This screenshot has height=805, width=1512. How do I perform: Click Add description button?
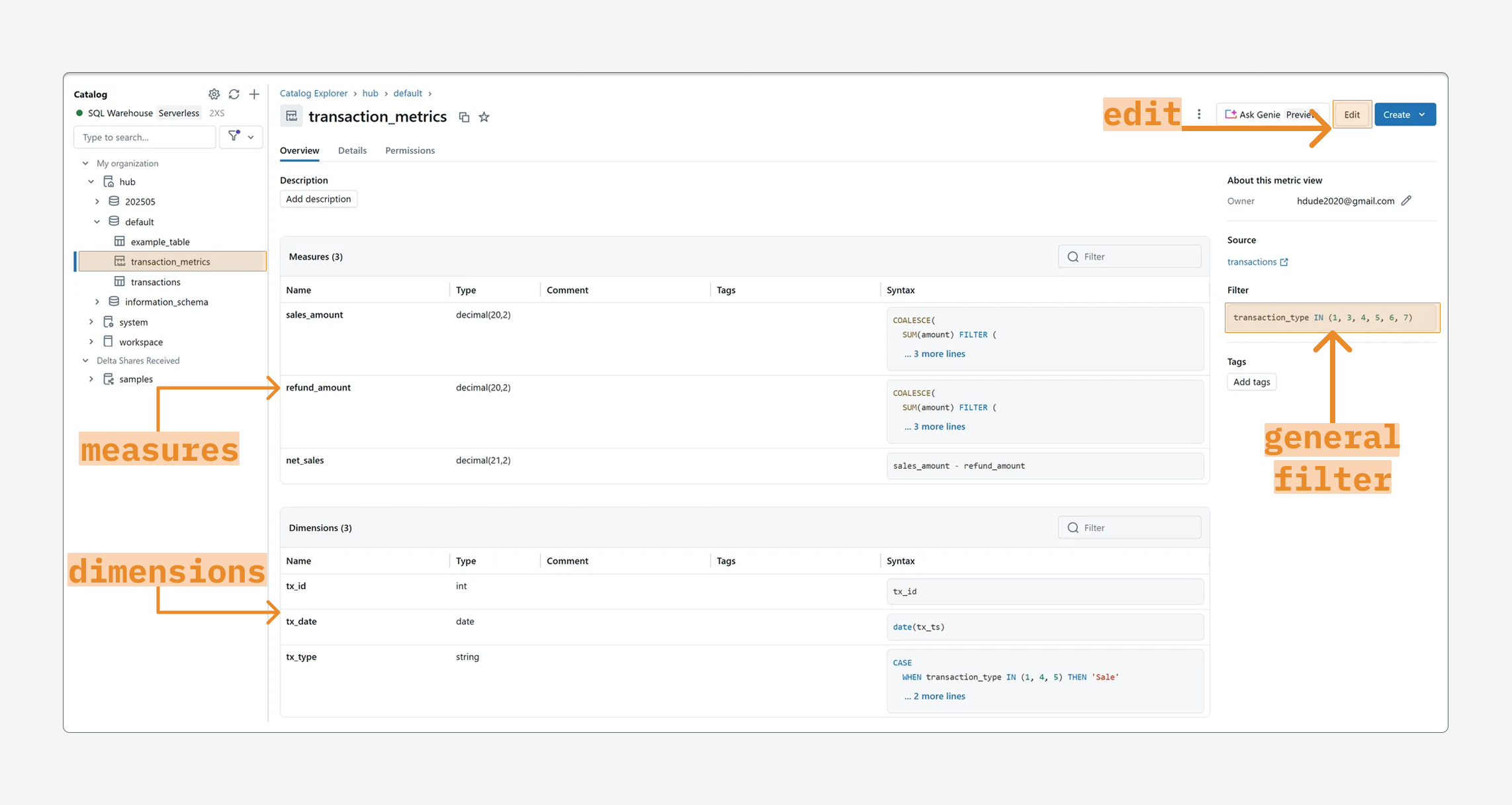coord(318,199)
